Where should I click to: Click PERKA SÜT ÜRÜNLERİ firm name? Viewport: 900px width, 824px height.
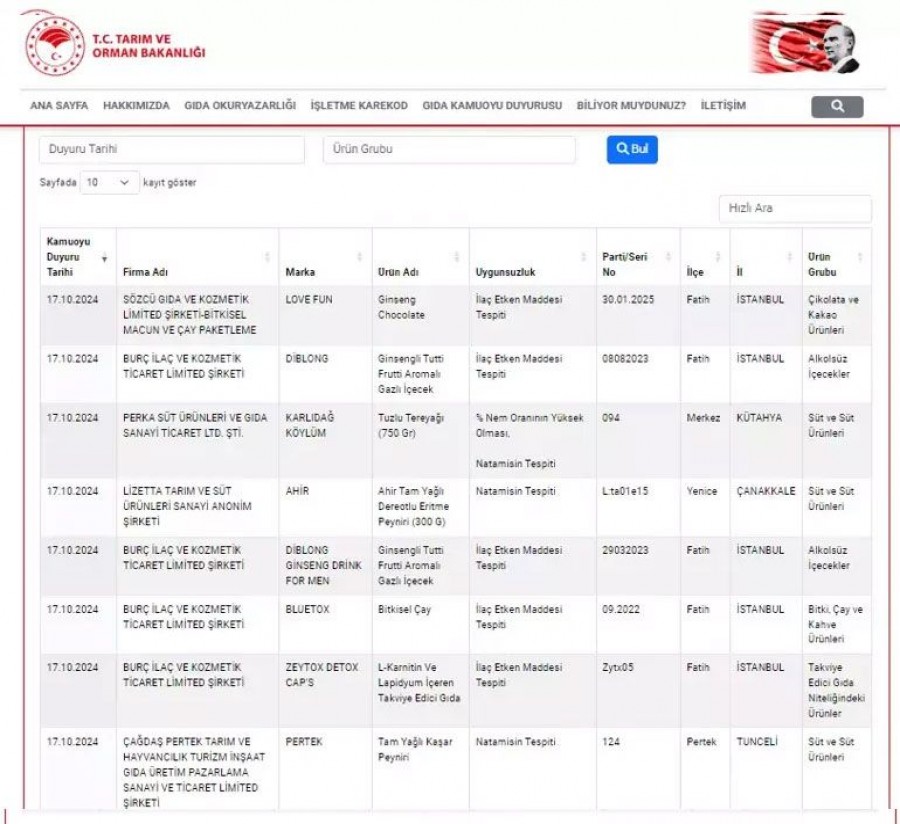click(x=195, y=425)
